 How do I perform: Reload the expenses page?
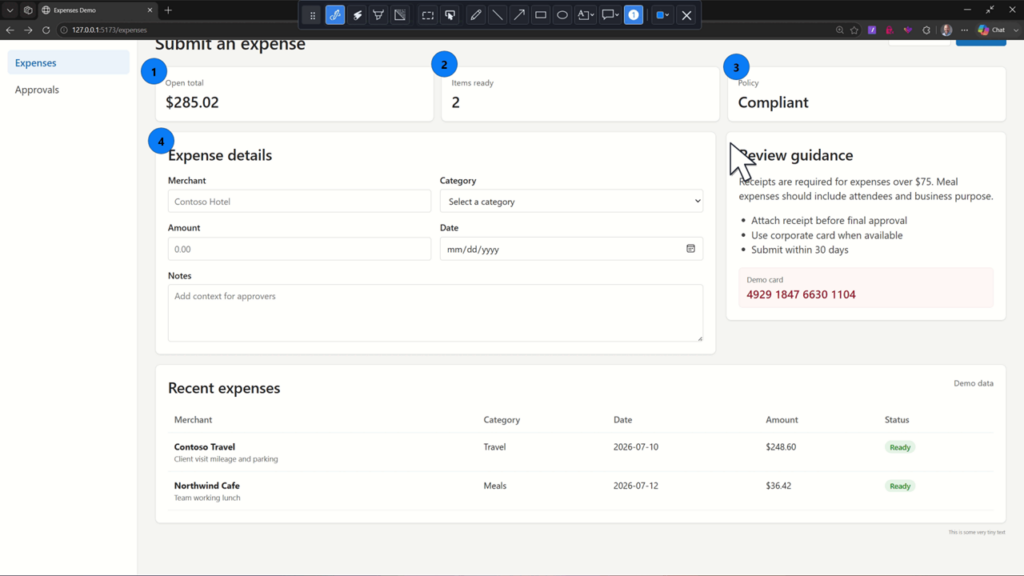pyautogui.click(x=46, y=30)
